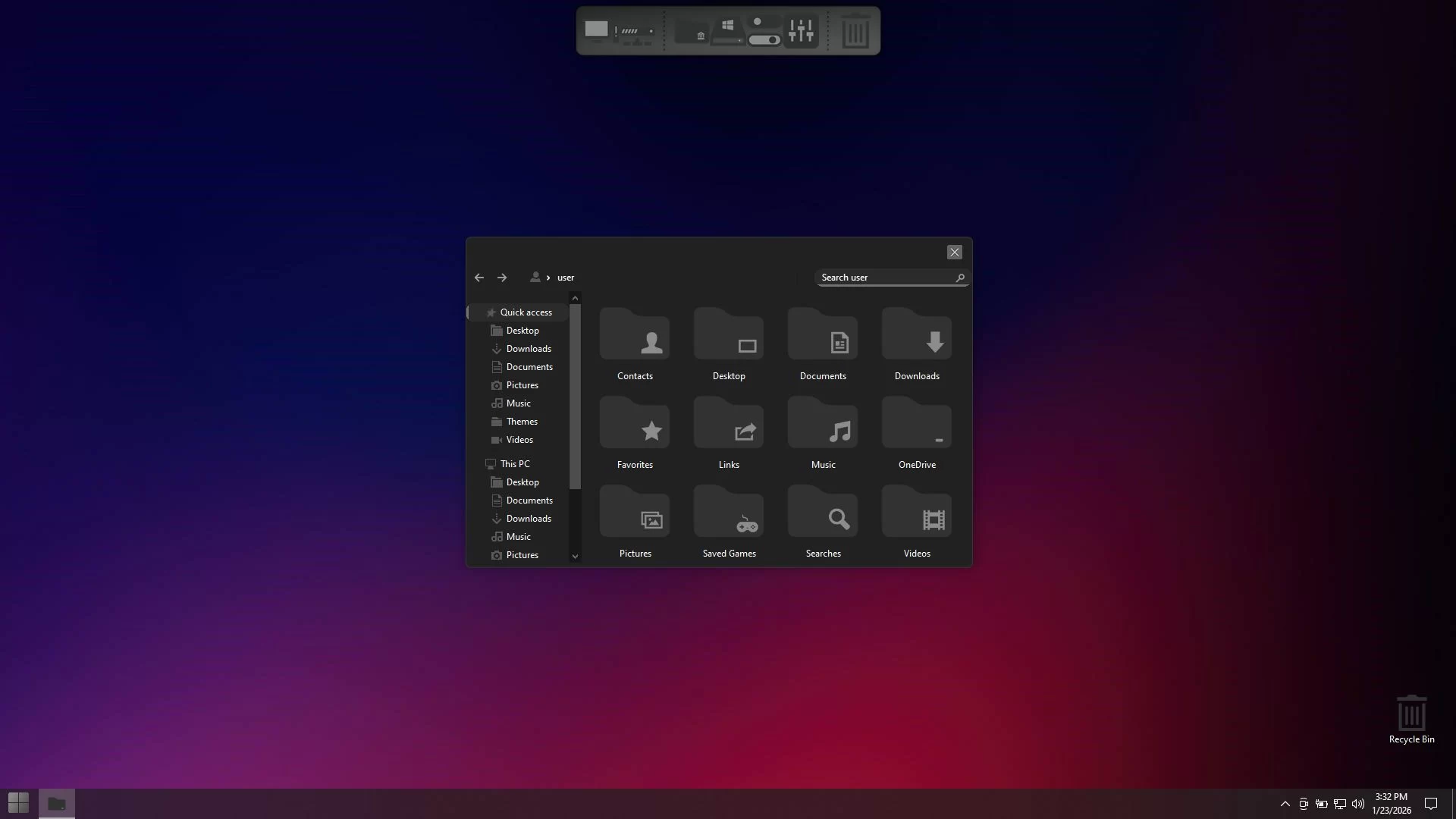Open the mixer sliders settings dock icon
Screen dimensions: 1456x819
point(801,31)
